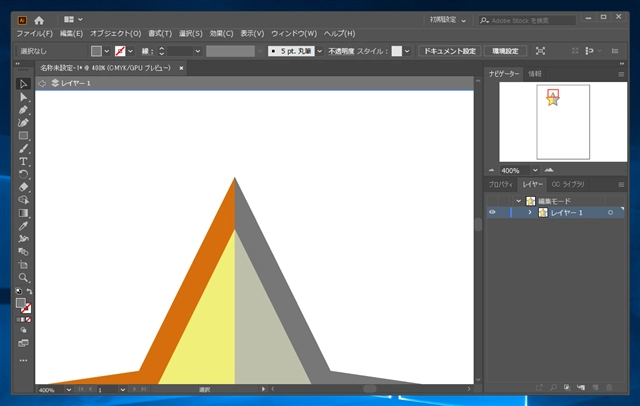This screenshot has width=640, height=406.
Task: Exit isolation mode with back arrow
Action: (42, 83)
